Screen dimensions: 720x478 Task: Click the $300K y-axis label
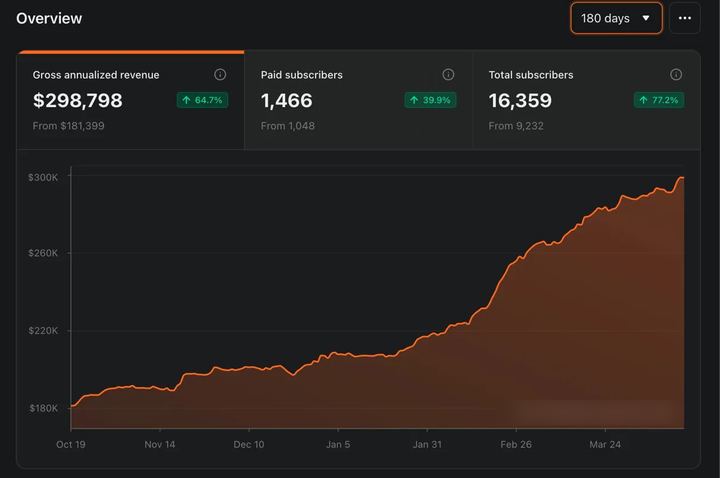43,177
